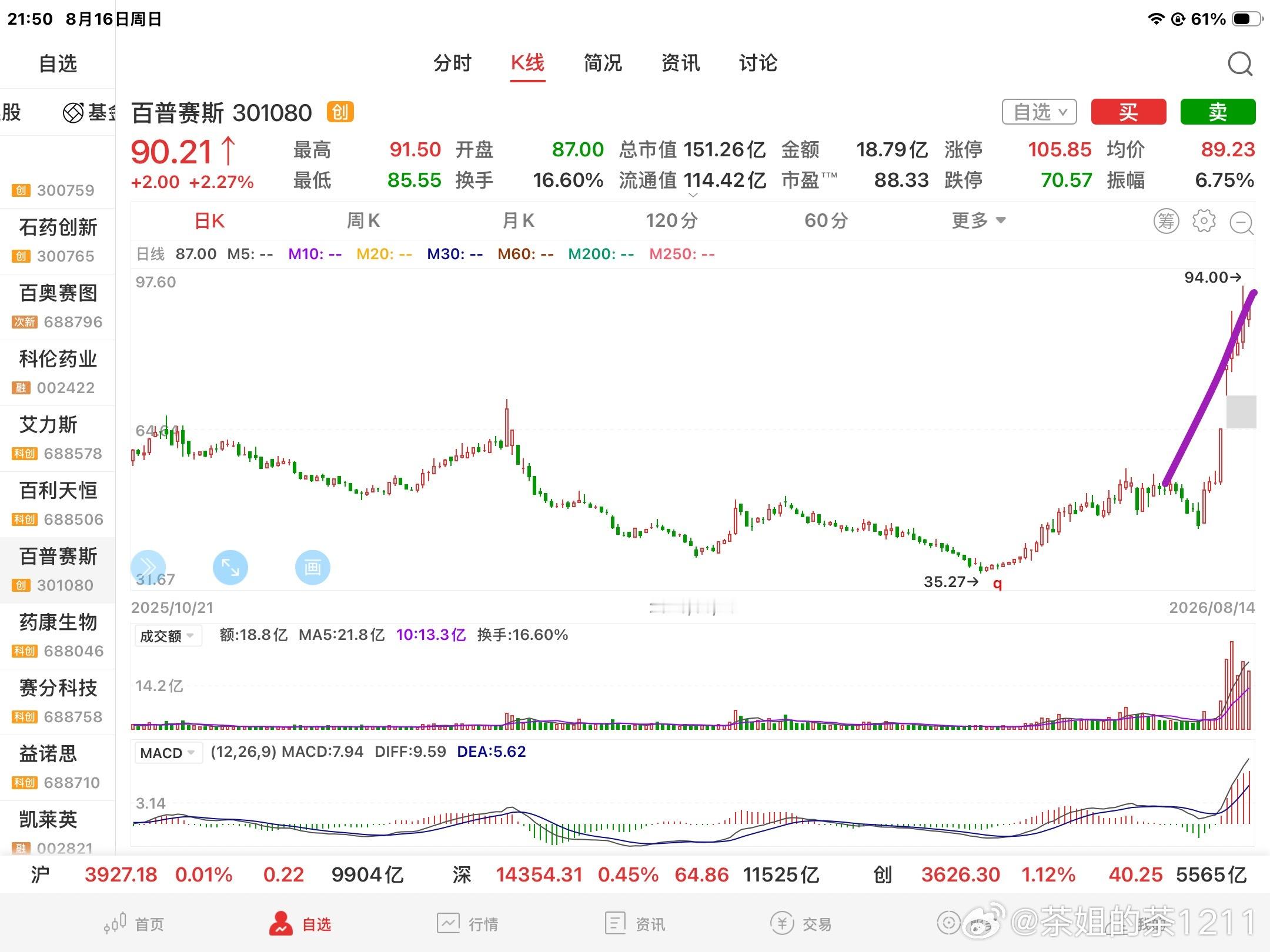Viewport: 1270px width, 952px height.
Task: Tap the 画 drawing tool button
Action: click(x=312, y=567)
